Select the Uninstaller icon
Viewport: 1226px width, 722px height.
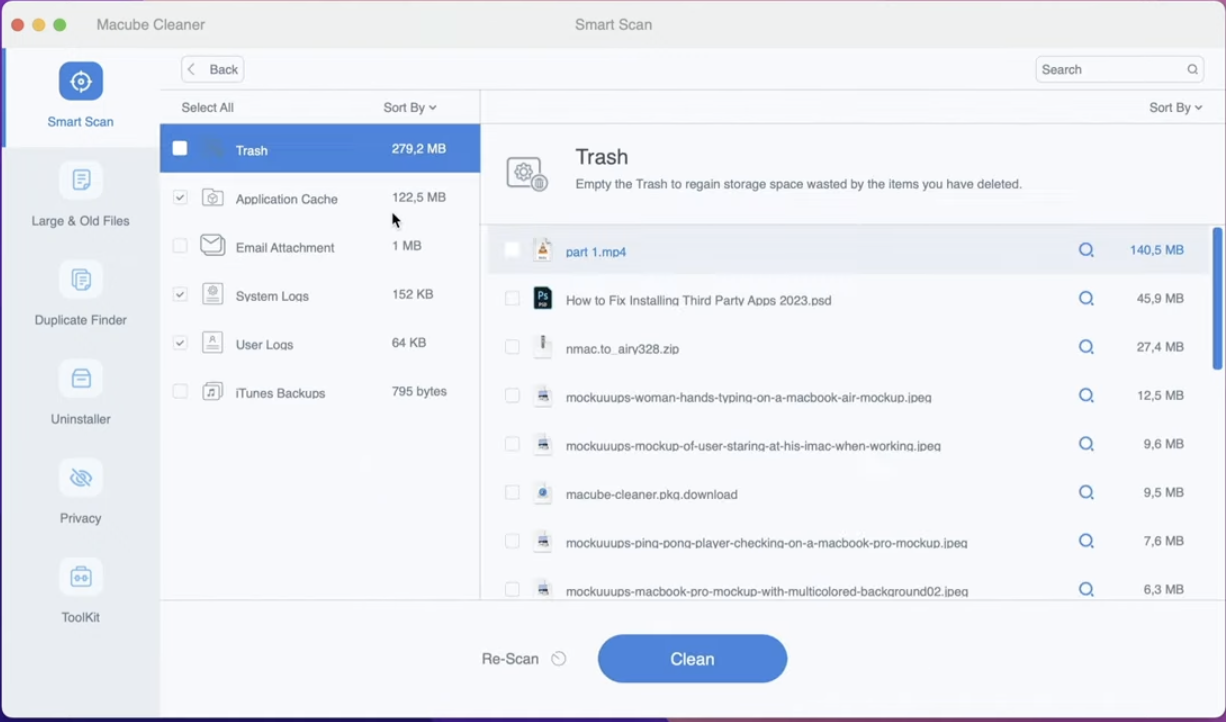[x=80, y=378]
